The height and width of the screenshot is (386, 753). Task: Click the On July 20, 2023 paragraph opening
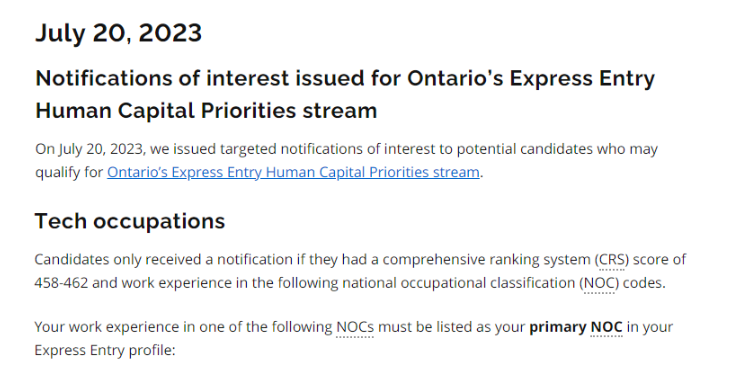click(89, 149)
